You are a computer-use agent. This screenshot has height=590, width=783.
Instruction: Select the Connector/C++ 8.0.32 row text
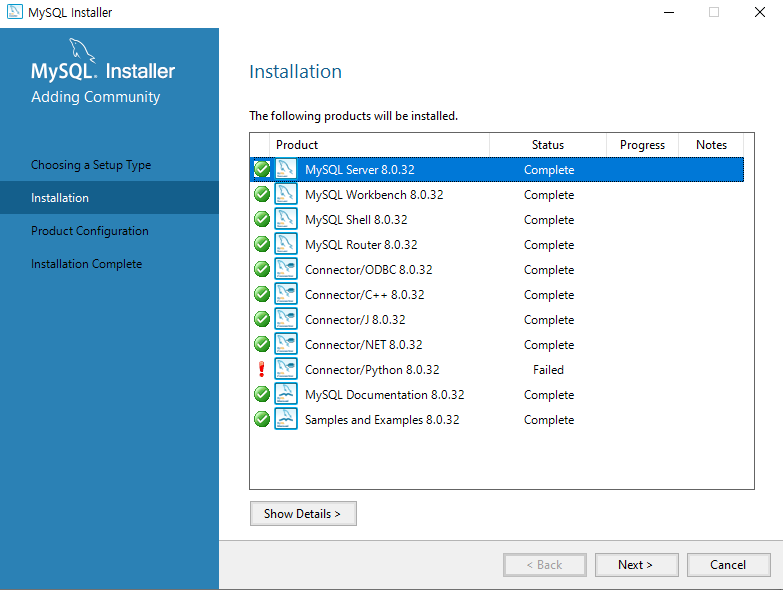[x=365, y=295]
